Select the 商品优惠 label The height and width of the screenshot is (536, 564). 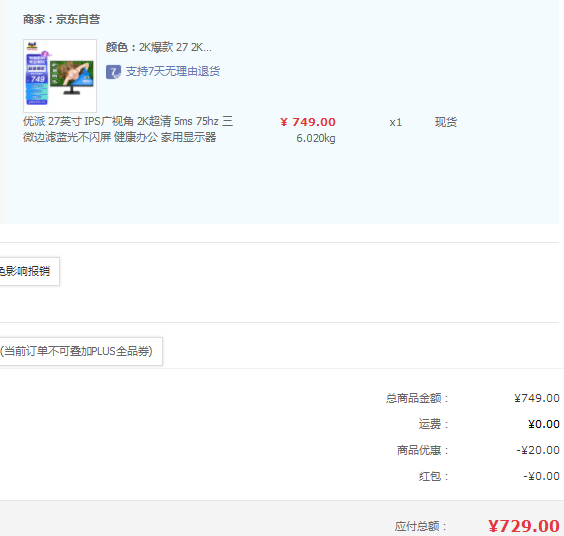[x=423, y=450]
